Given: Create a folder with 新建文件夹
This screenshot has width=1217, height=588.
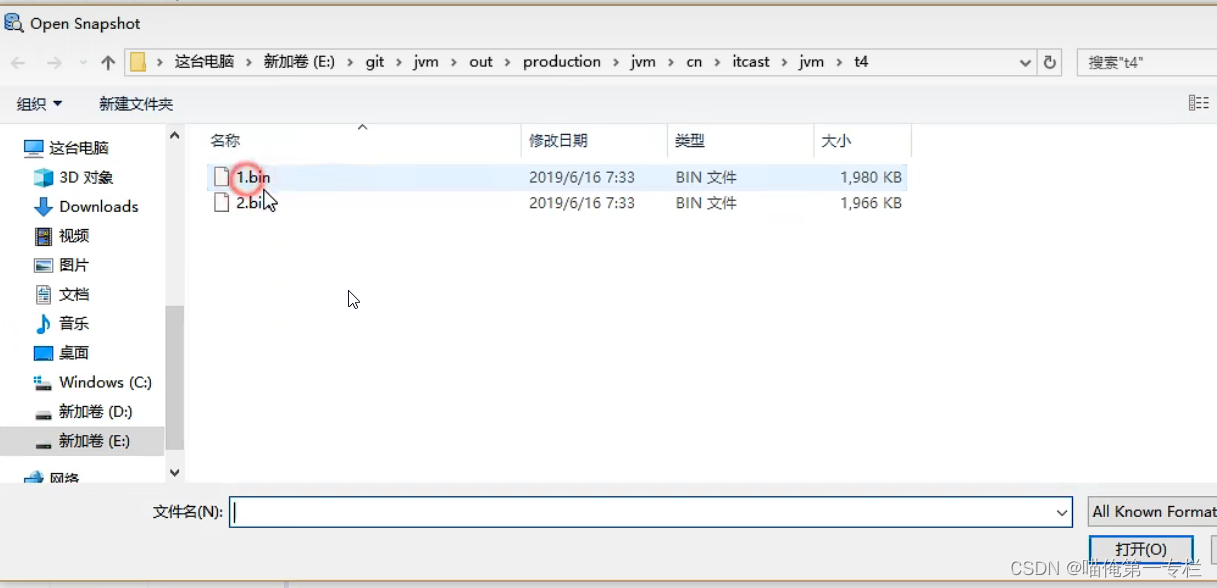Looking at the screenshot, I should pos(136,104).
